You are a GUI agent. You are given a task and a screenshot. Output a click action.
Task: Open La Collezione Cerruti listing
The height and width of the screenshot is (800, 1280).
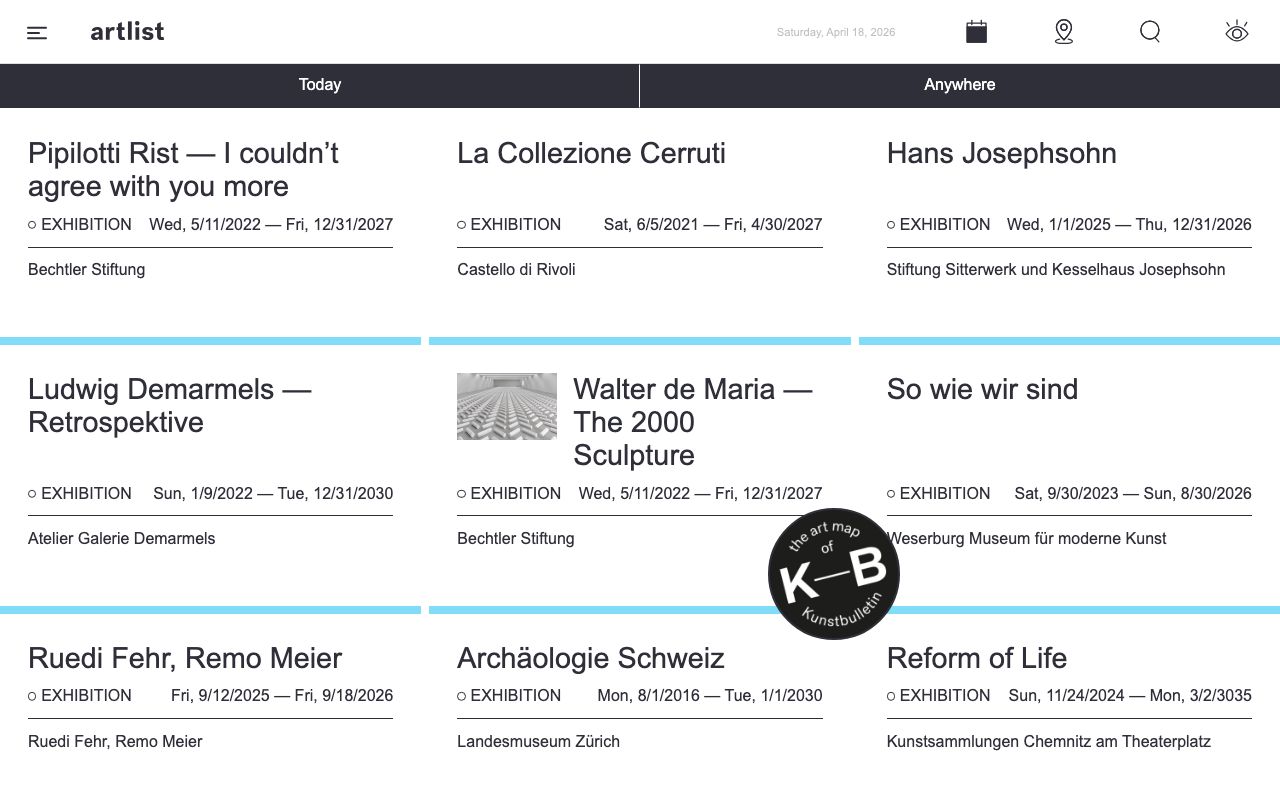(591, 153)
